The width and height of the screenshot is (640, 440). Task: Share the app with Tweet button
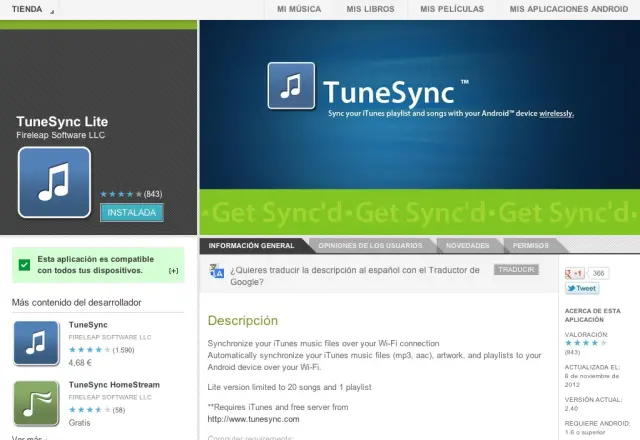point(582,288)
